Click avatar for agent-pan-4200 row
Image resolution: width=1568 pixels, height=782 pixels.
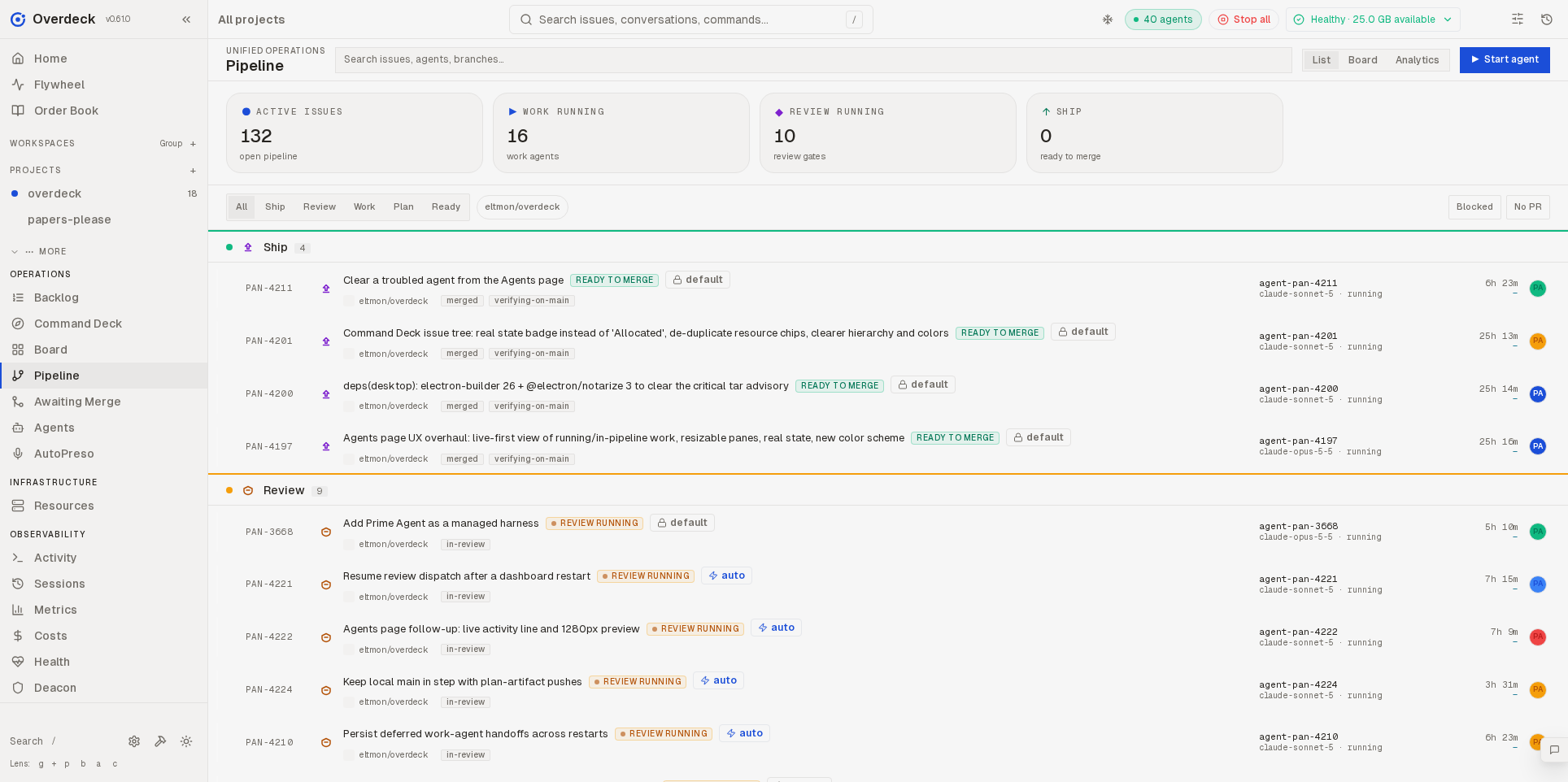coord(1537,394)
